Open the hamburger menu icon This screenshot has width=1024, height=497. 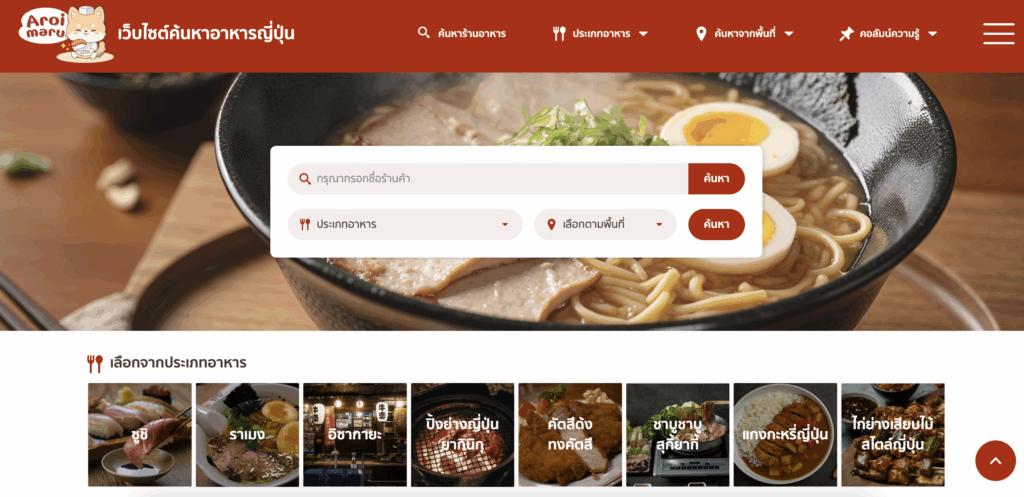999,33
